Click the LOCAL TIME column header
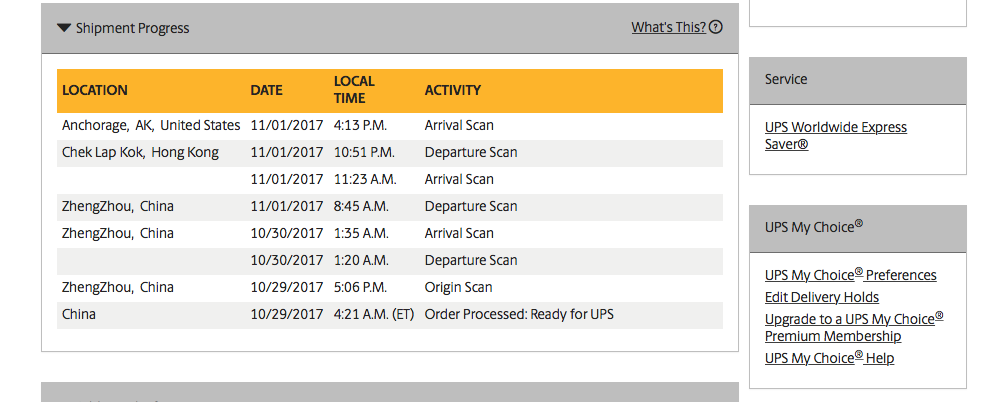Image resolution: width=997 pixels, height=402 pixels. click(x=354, y=90)
